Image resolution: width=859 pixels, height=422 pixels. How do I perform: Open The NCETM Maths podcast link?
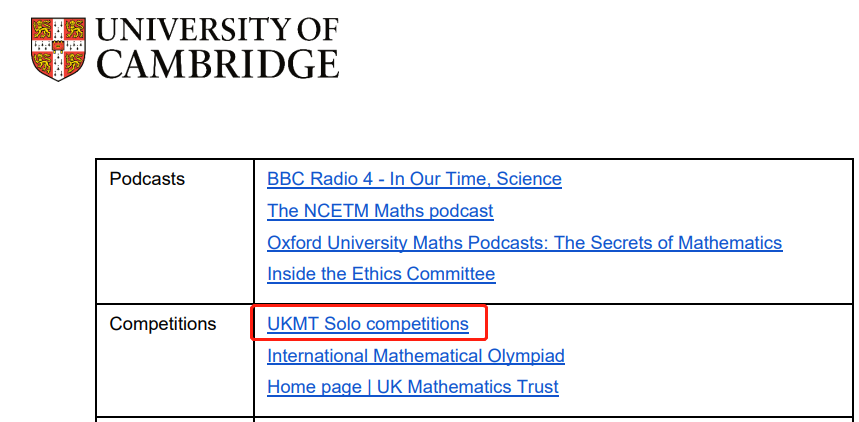point(380,210)
